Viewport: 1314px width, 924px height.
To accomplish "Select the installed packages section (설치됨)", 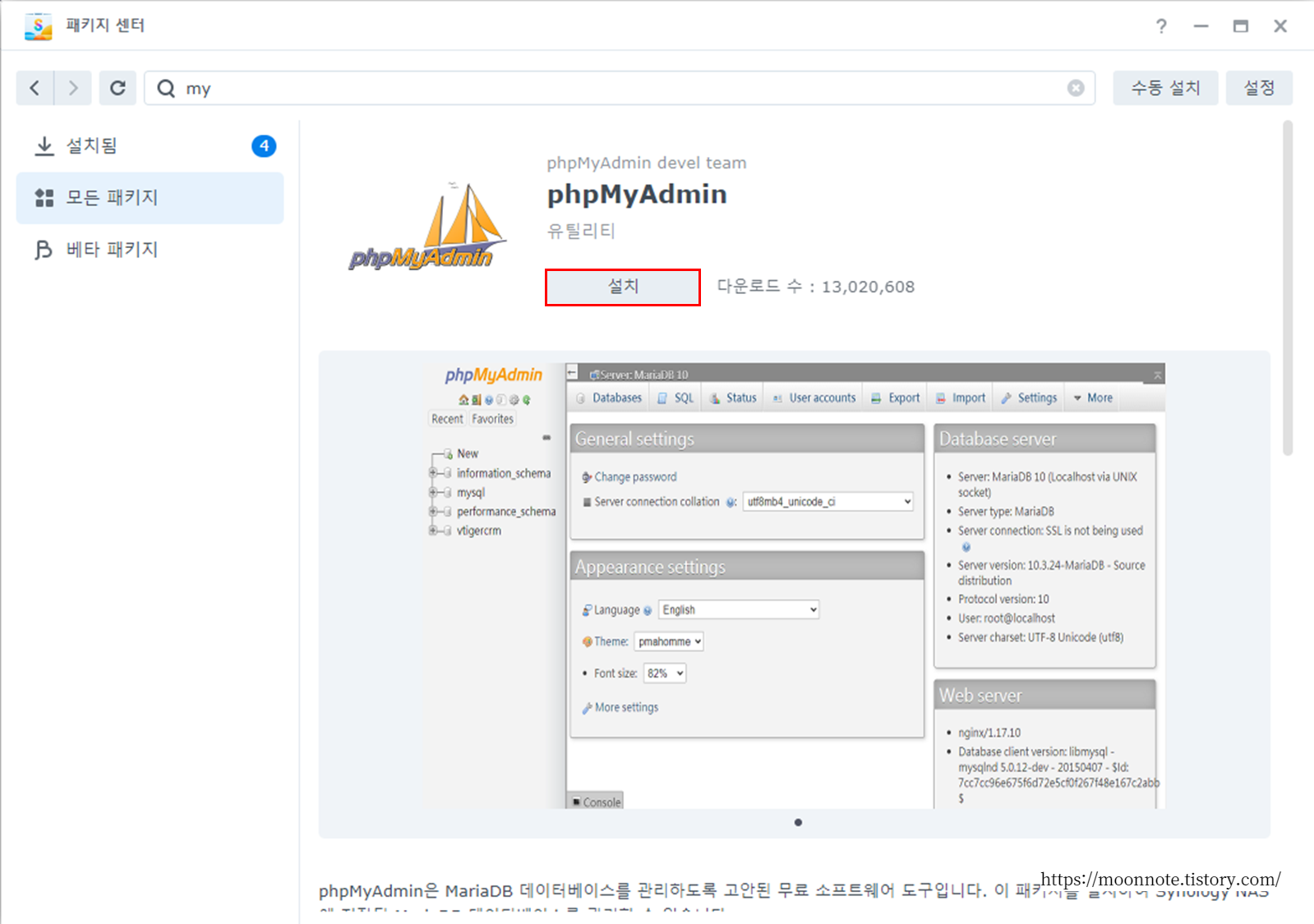I will [150, 146].
